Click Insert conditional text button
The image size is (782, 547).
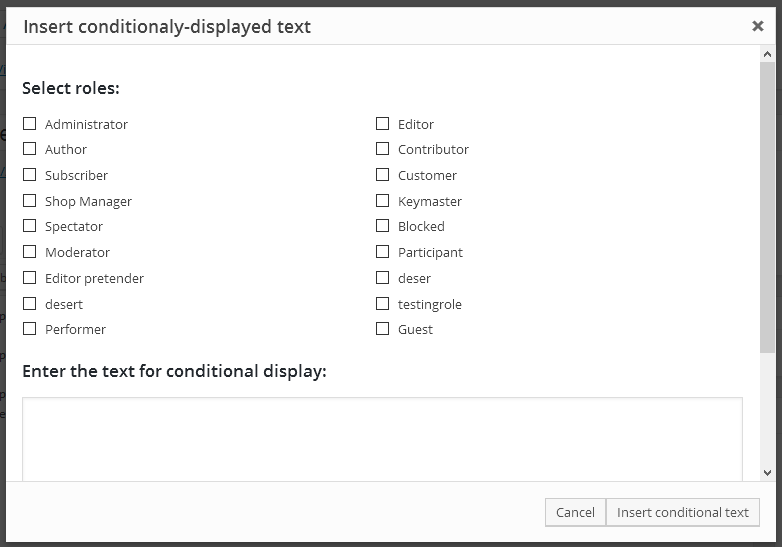(x=683, y=512)
